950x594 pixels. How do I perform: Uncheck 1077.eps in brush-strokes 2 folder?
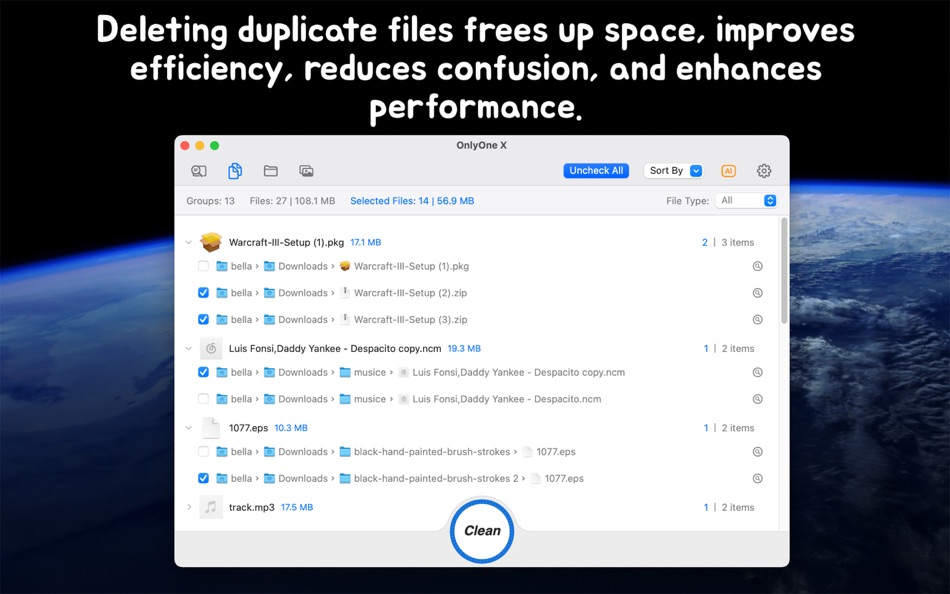tap(204, 478)
